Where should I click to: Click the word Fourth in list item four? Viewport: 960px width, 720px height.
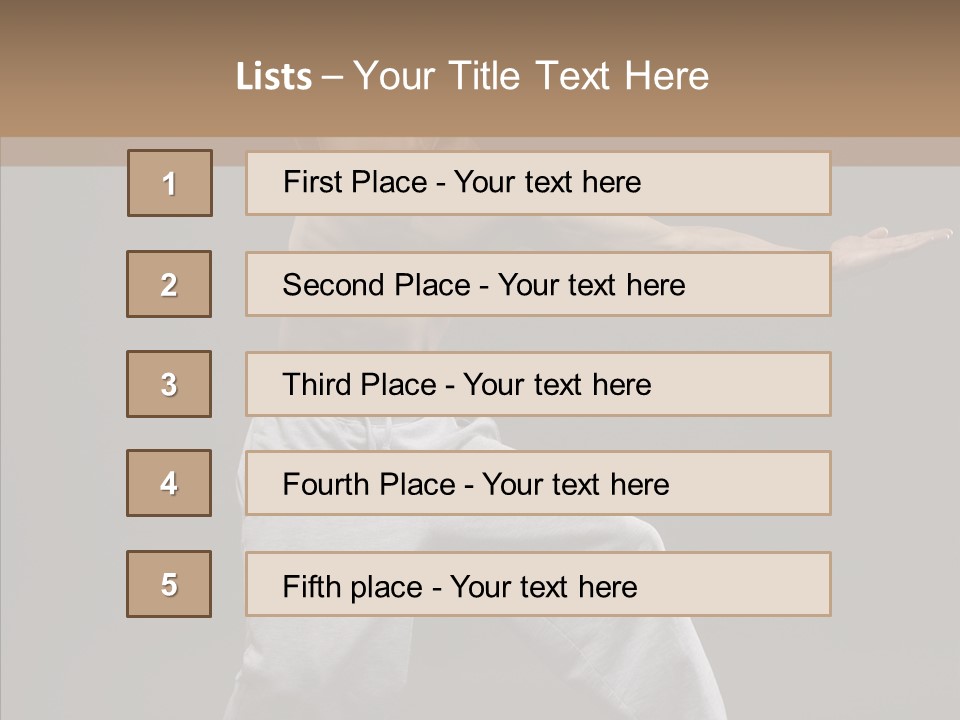[328, 485]
